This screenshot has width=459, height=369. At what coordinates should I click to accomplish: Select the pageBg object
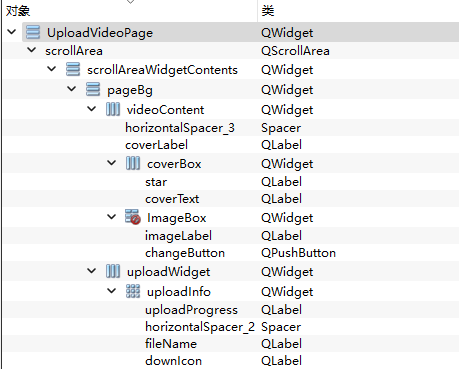[x=130, y=90]
